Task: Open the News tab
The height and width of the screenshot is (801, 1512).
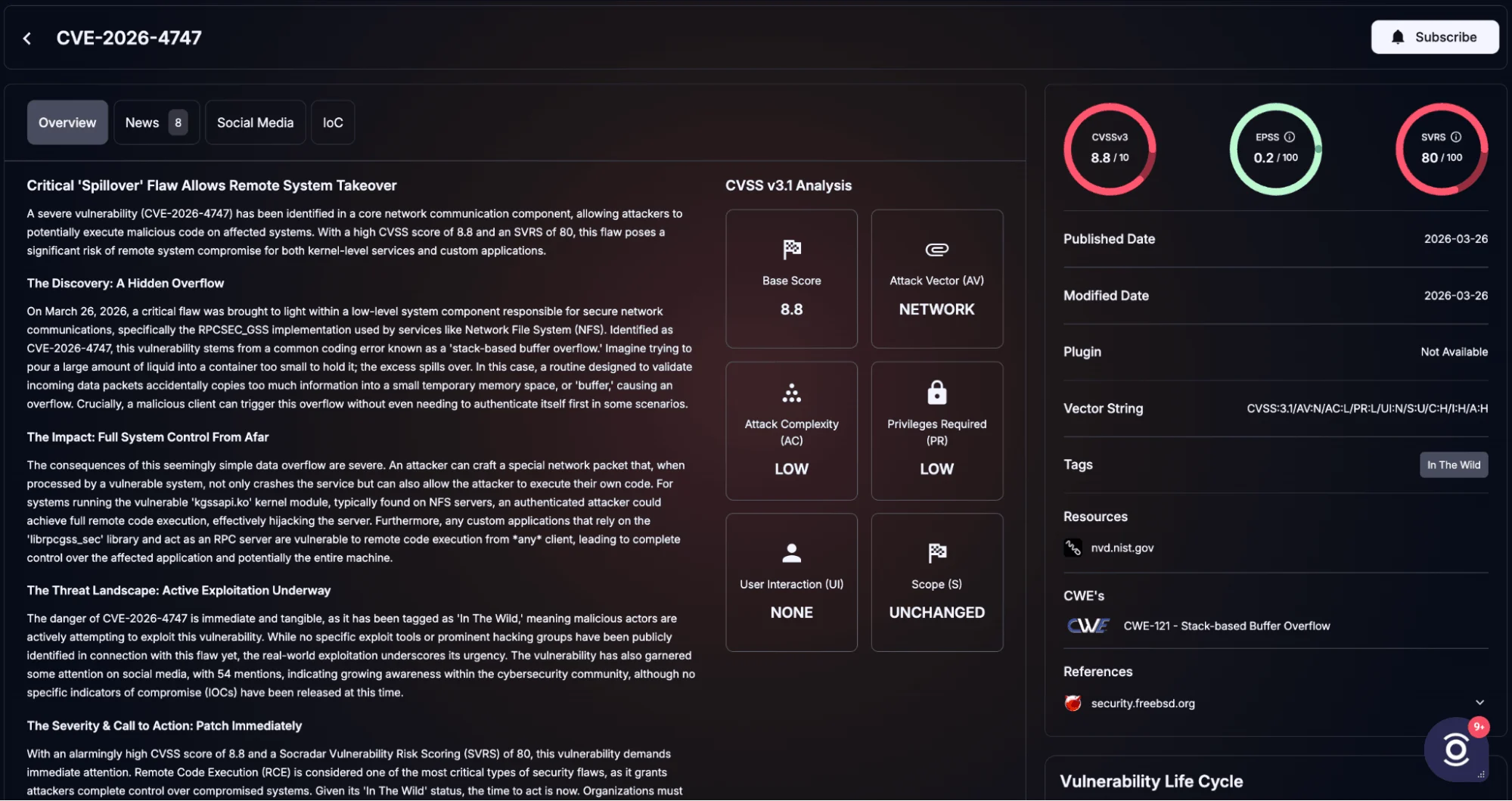Action: click(x=157, y=123)
